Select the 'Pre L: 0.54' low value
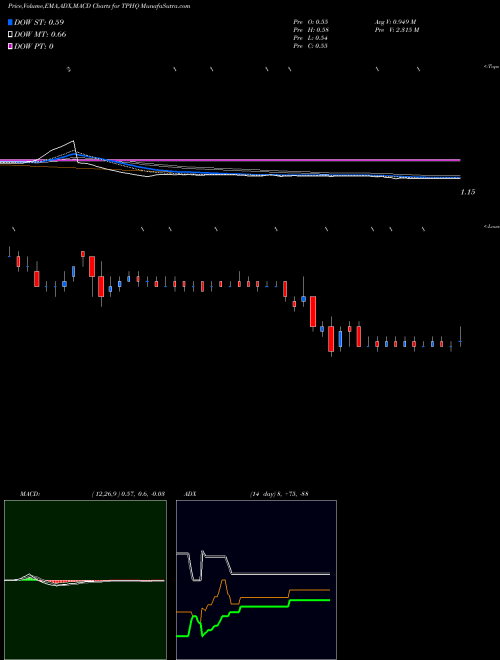The image size is (500, 660). 311,37
